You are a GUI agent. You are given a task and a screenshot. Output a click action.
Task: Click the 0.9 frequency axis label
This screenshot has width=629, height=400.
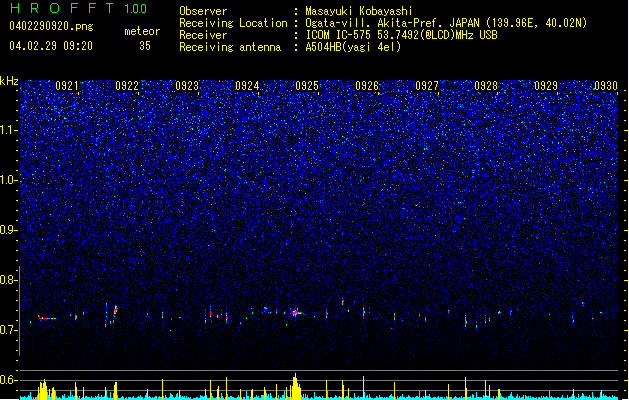[x=8, y=230]
